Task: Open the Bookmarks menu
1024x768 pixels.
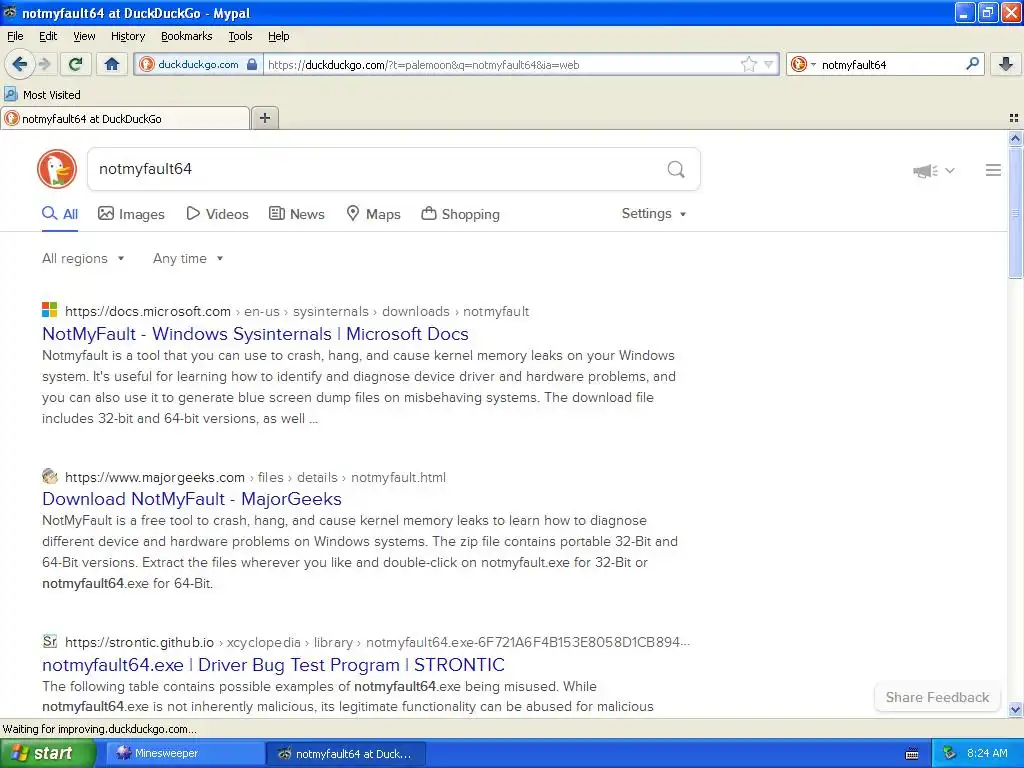Action: tap(186, 36)
